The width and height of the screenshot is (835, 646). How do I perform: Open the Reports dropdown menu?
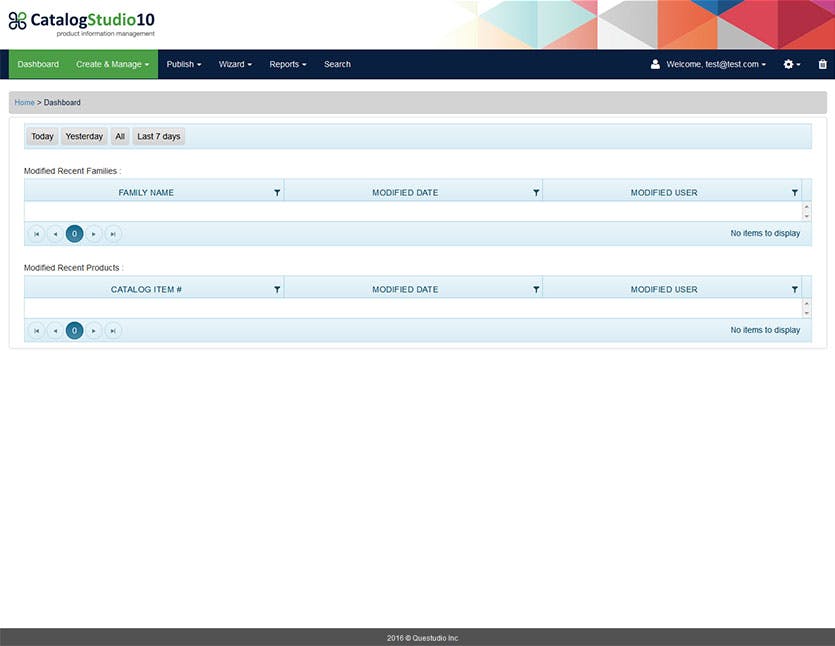coord(288,64)
